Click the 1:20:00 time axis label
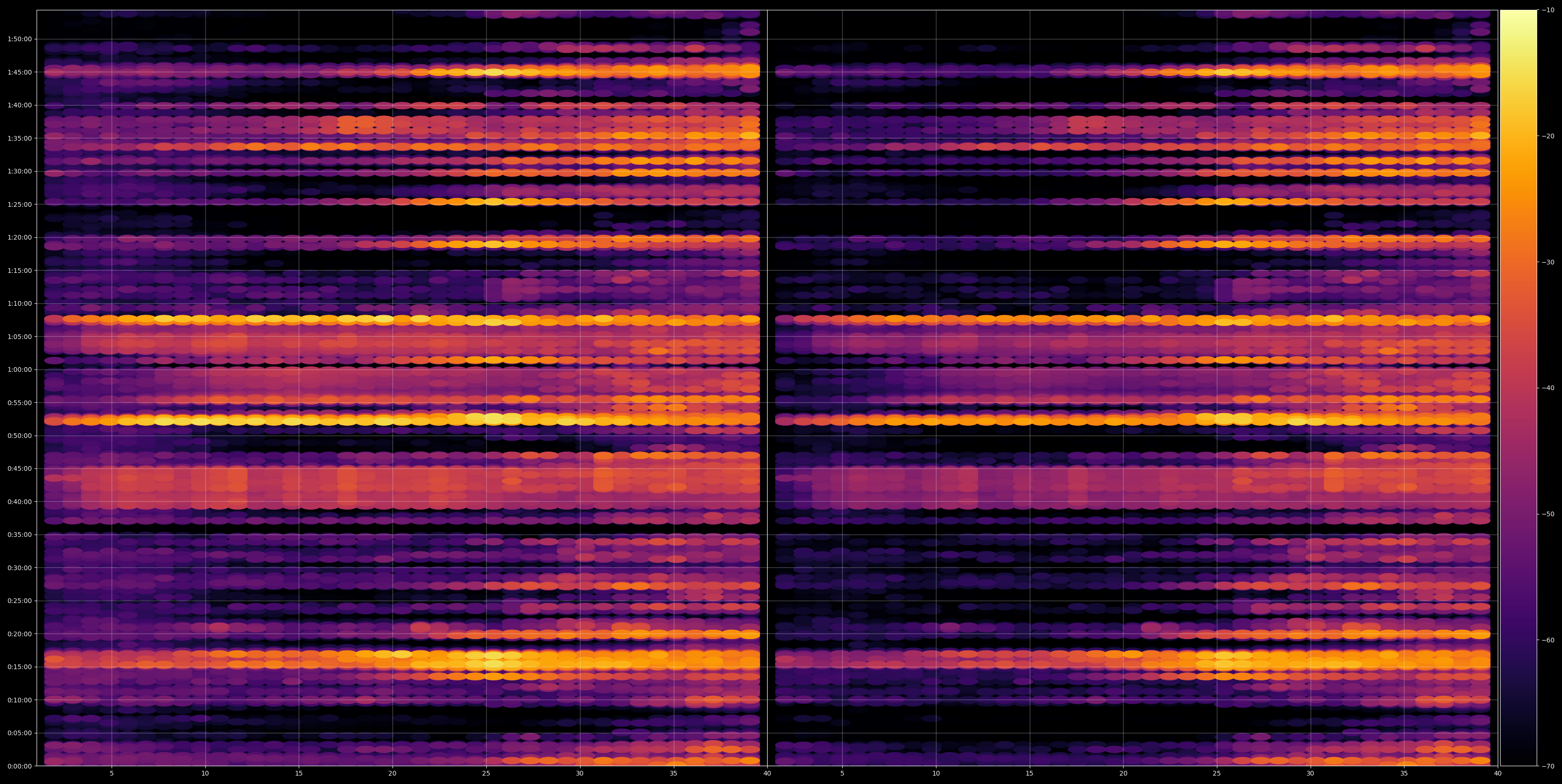Screen dimensions: 1562x784 point(19,237)
